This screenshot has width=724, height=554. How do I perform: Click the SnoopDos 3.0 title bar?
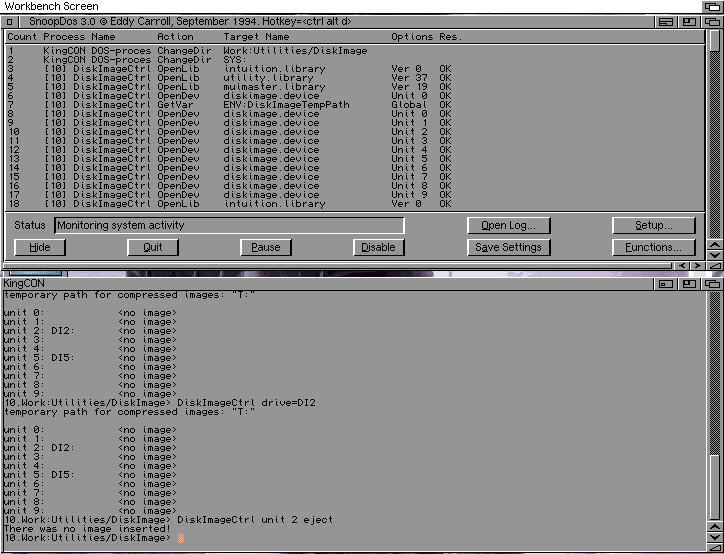tap(335, 22)
